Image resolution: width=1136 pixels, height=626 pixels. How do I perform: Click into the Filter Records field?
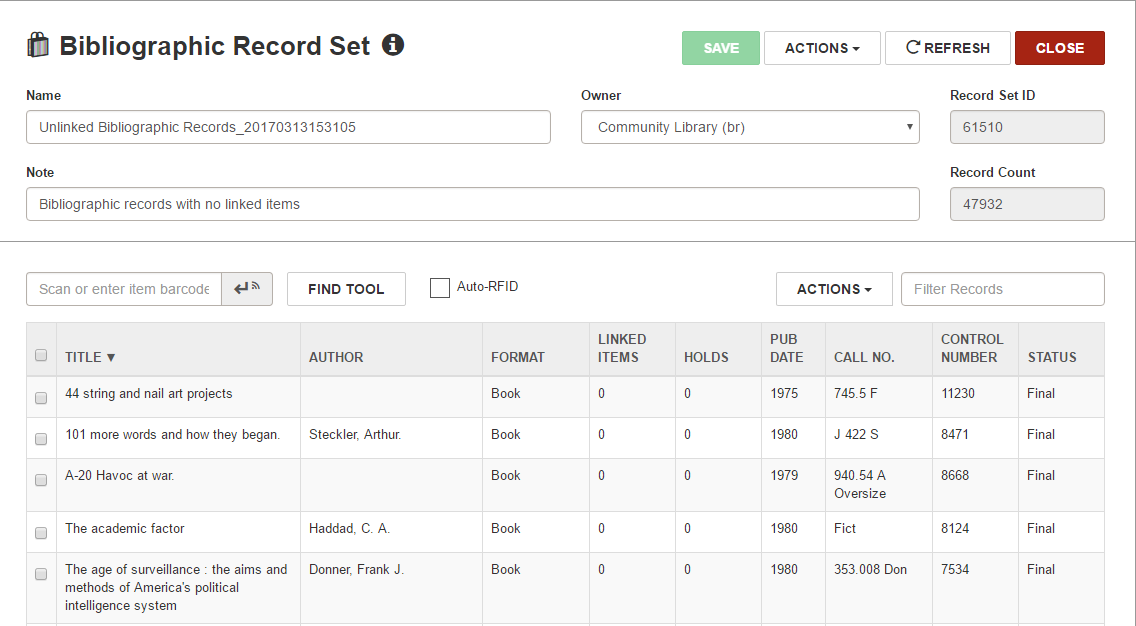[x=1002, y=289]
